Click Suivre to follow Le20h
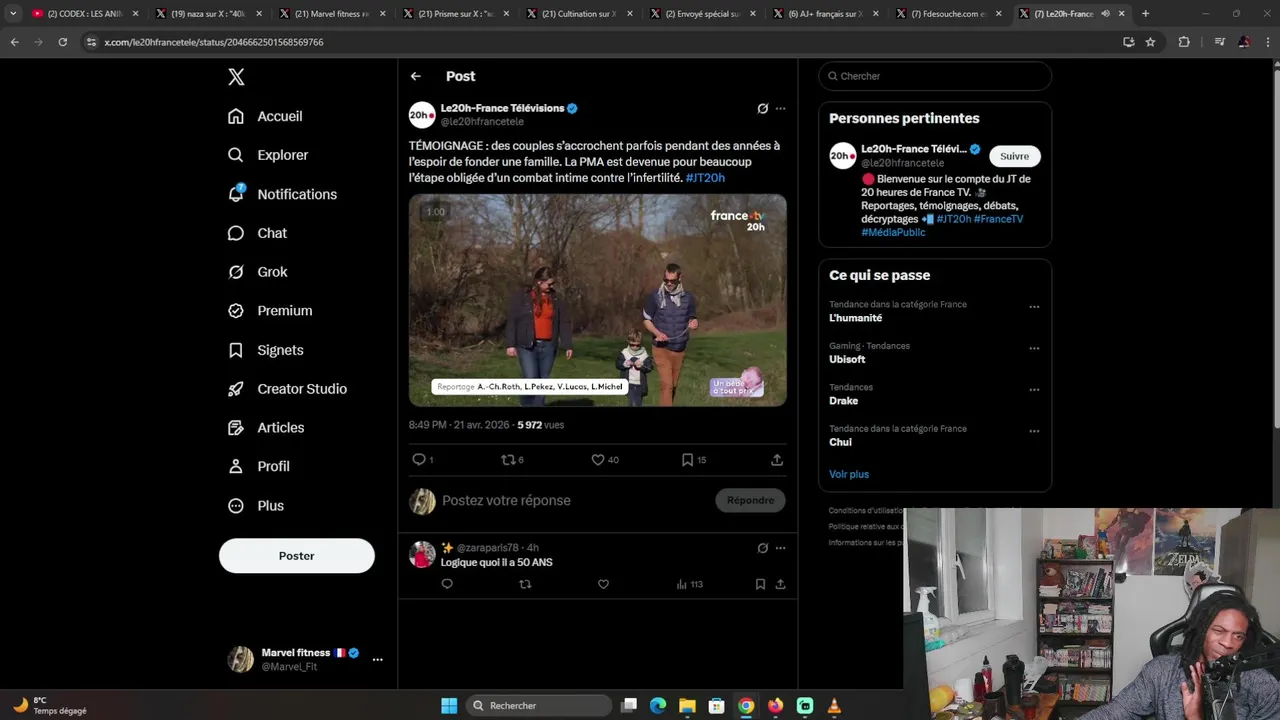The height and width of the screenshot is (720, 1280). coord(1014,156)
